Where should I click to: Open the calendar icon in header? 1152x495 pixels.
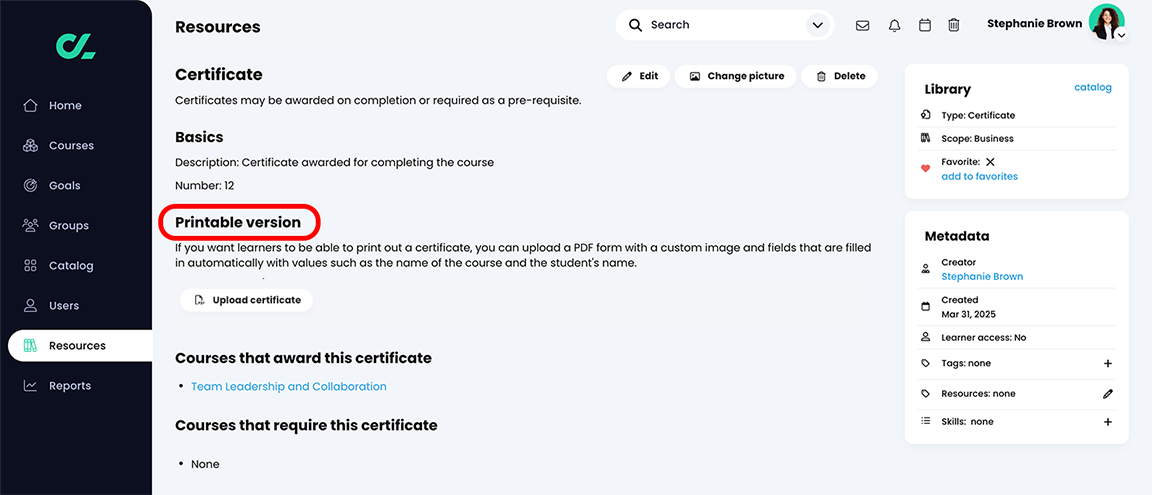(925, 25)
